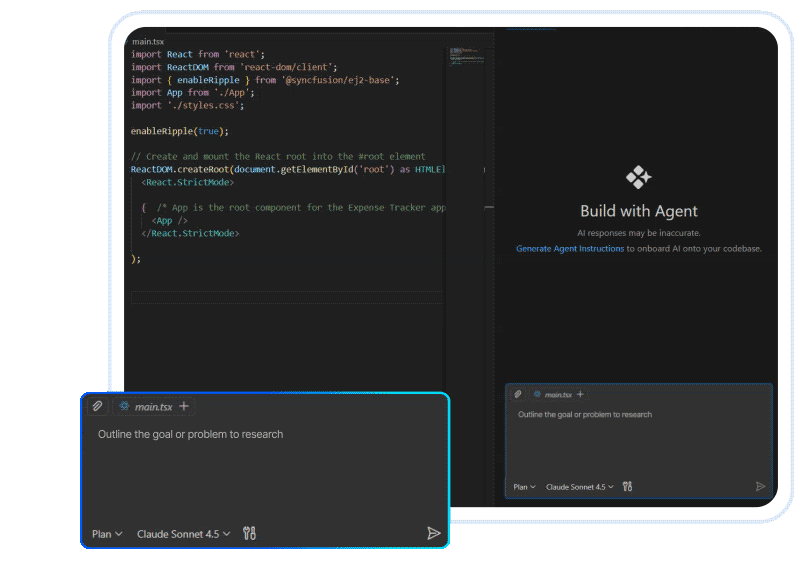Focus the side panel chat input field
The width and height of the screenshot is (800, 566).
(638, 440)
